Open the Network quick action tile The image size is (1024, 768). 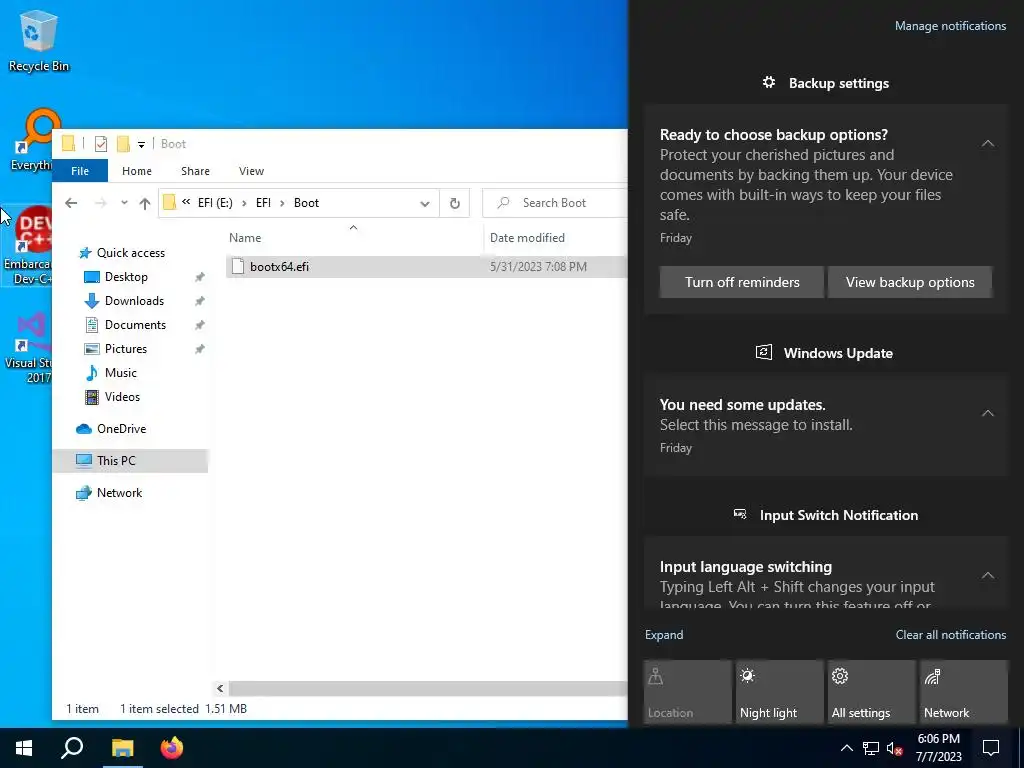click(x=964, y=692)
